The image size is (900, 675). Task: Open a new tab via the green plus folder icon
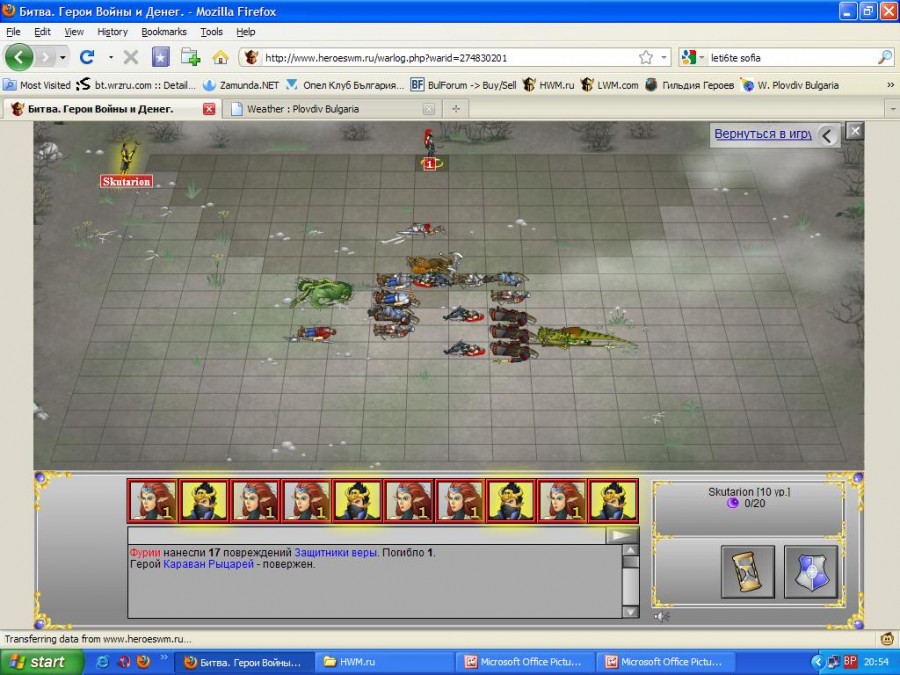[x=190, y=57]
